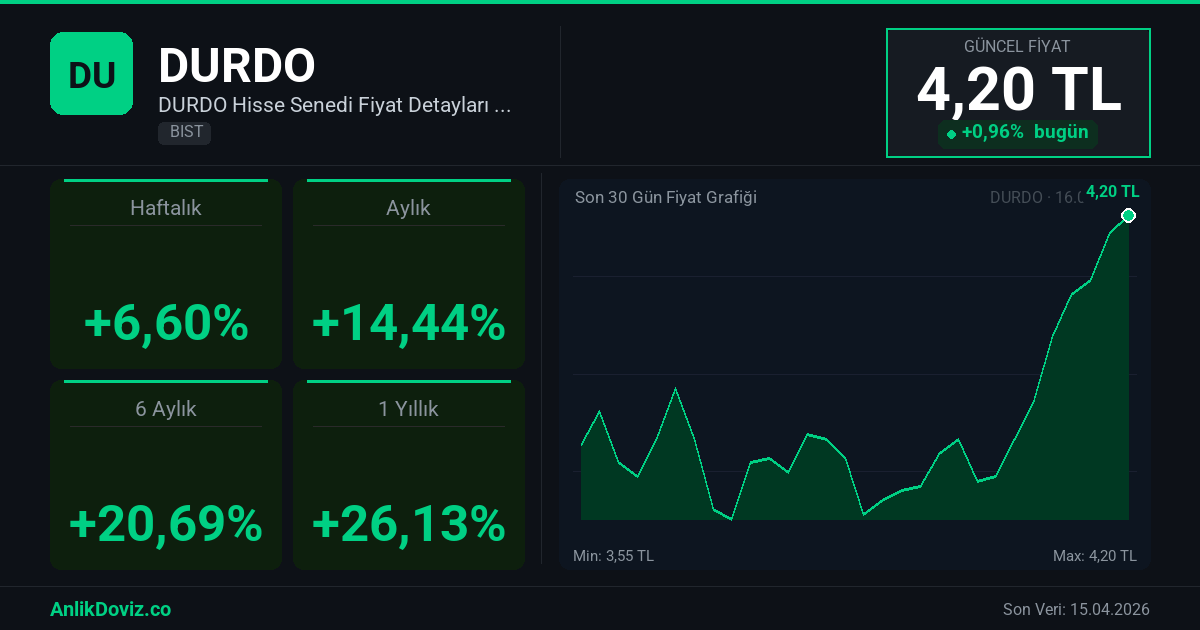Viewport: 1200px width, 630px height.
Task: Click the BIST exchange badge
Action: tap(184, 132)
